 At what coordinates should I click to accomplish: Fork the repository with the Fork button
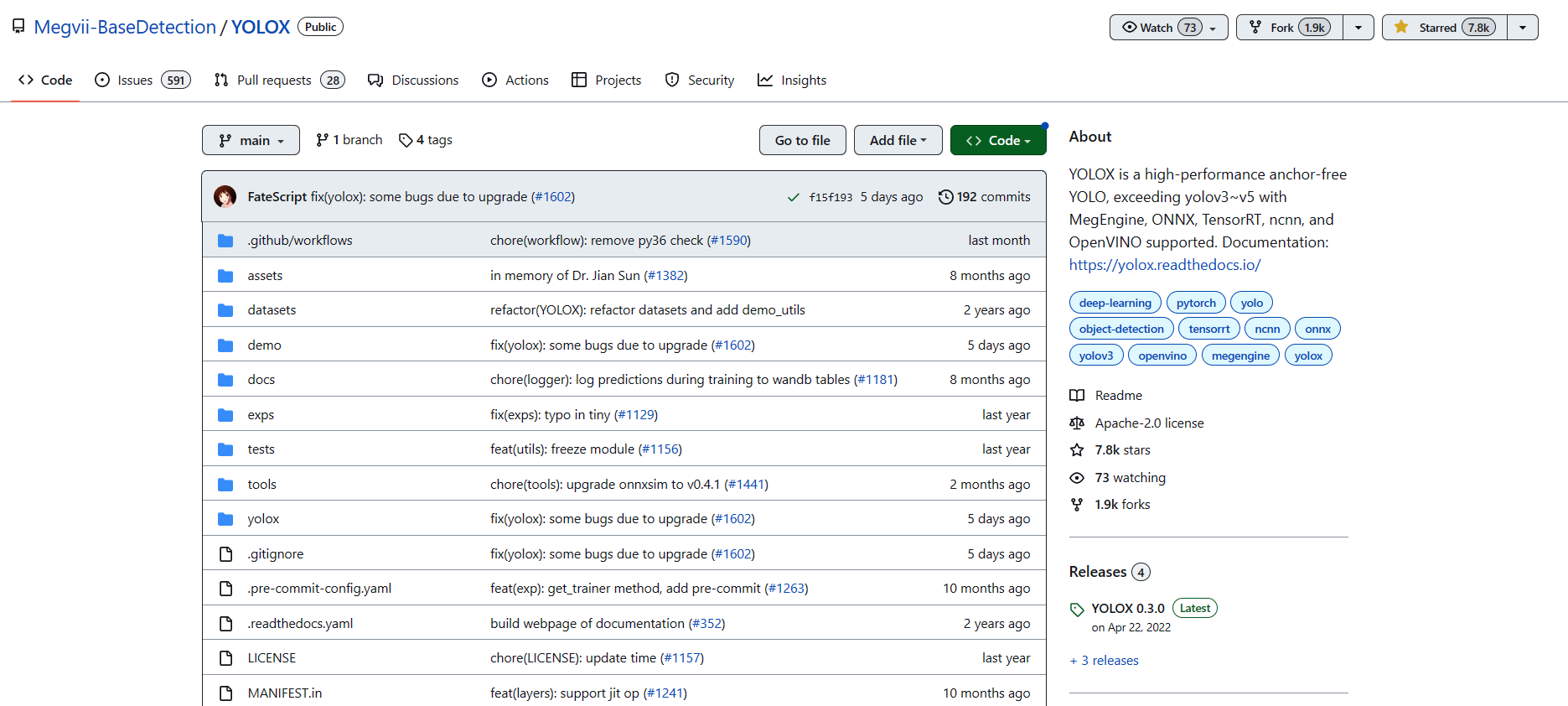tap(1290, 28)
